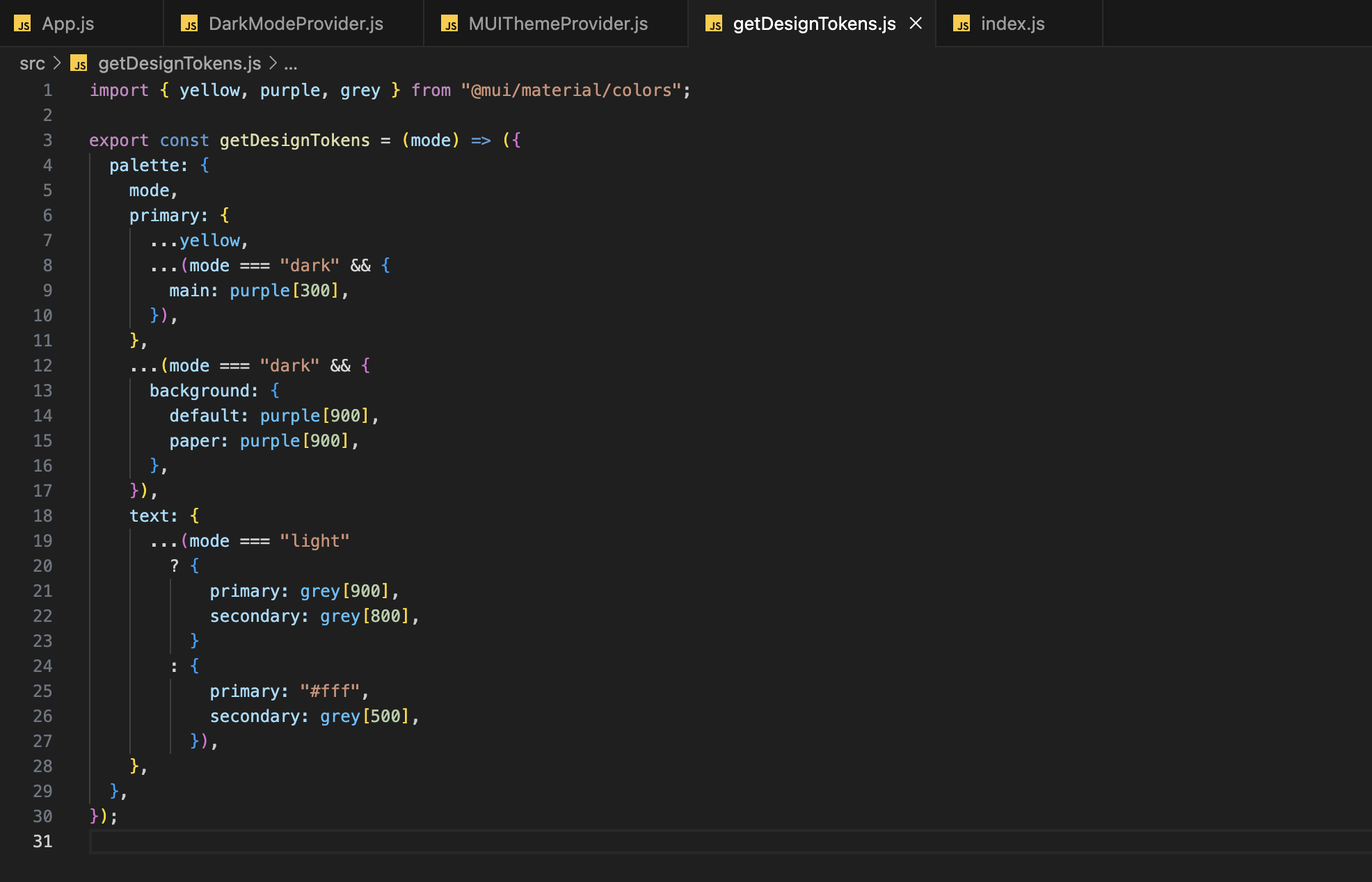Switch to MUIThemeProvider.js tab
This screenshot has width=1372, height=882.
[x=558, y=24]
